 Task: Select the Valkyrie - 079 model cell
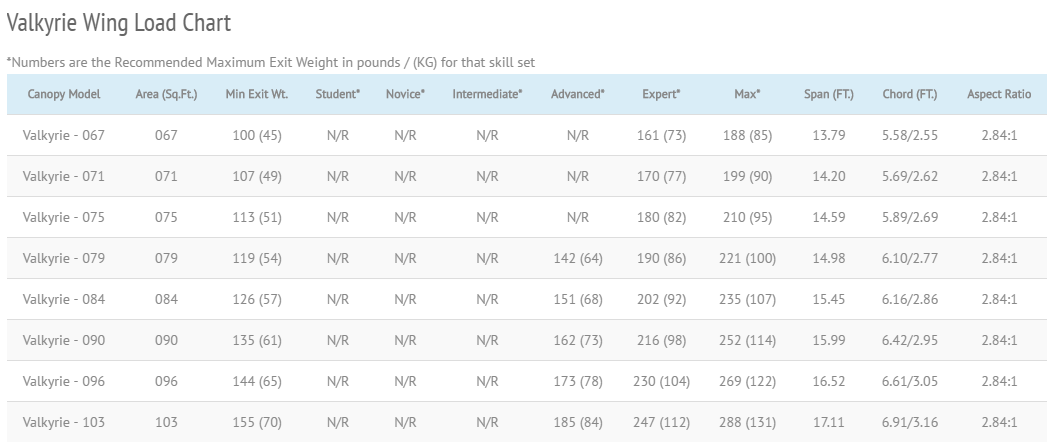point(64,258)
